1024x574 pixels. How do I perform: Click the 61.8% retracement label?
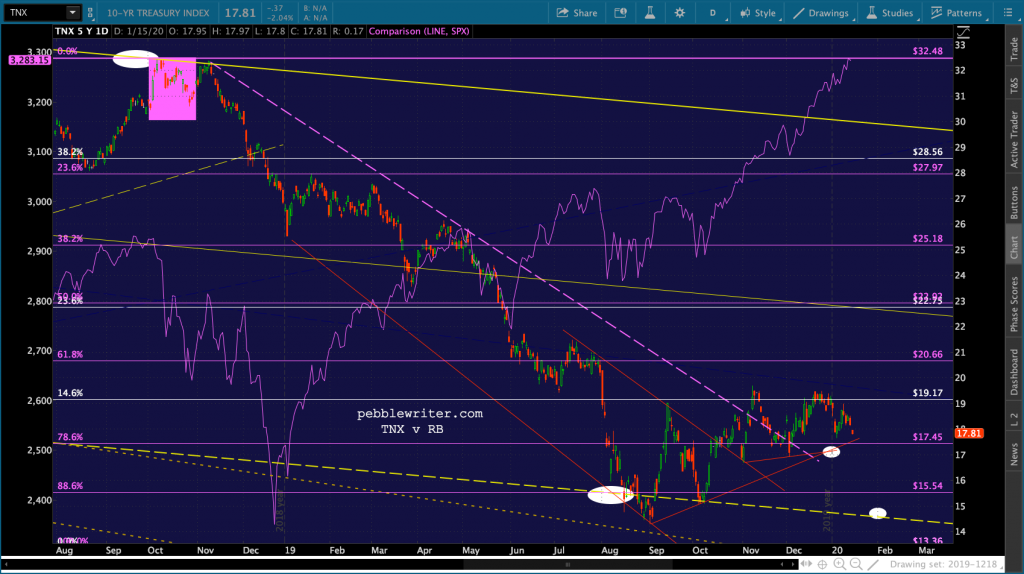[70, 355]
